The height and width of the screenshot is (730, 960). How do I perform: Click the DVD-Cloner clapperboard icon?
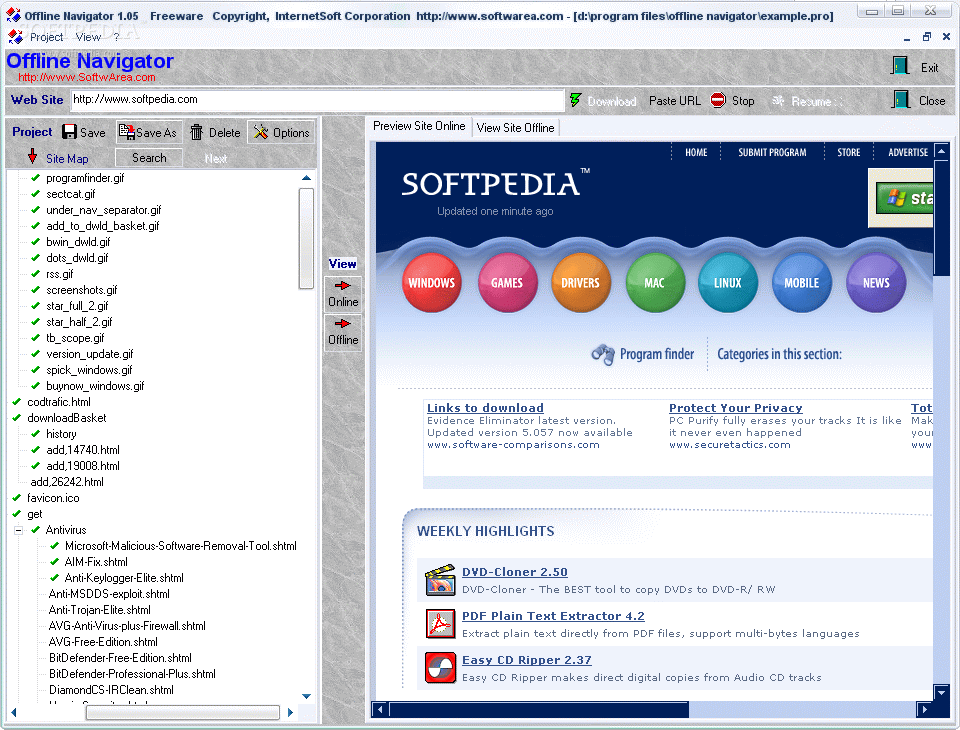pos(440,580)
